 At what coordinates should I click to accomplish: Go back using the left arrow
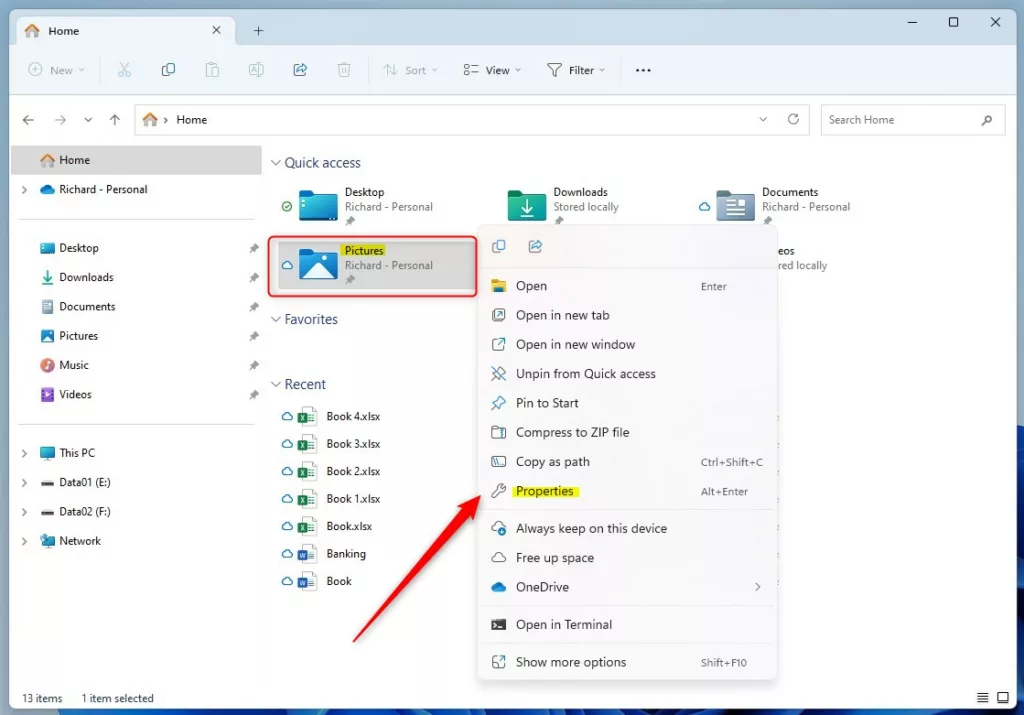click(x=28, y=120)
